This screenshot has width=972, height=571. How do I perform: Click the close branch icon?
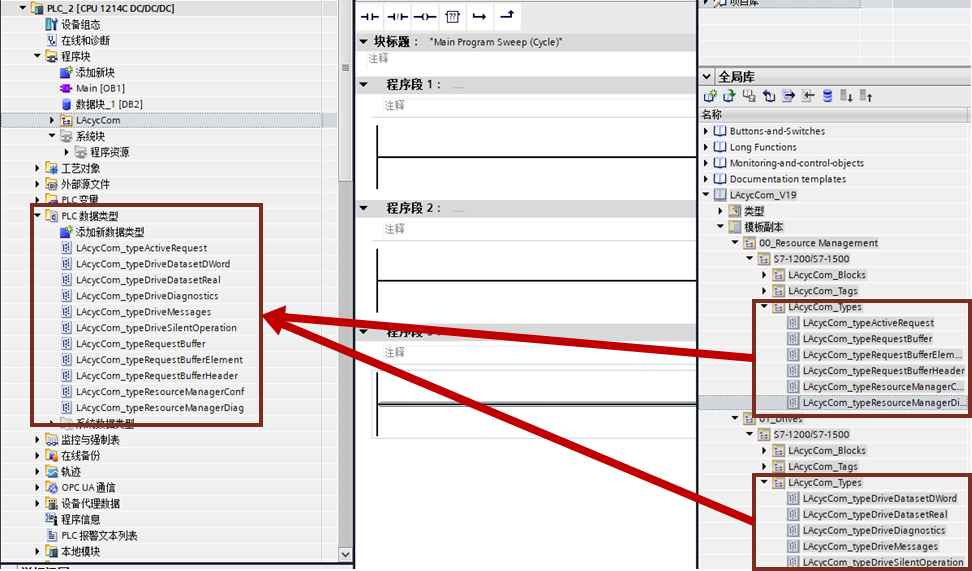(x=507, y=16)
